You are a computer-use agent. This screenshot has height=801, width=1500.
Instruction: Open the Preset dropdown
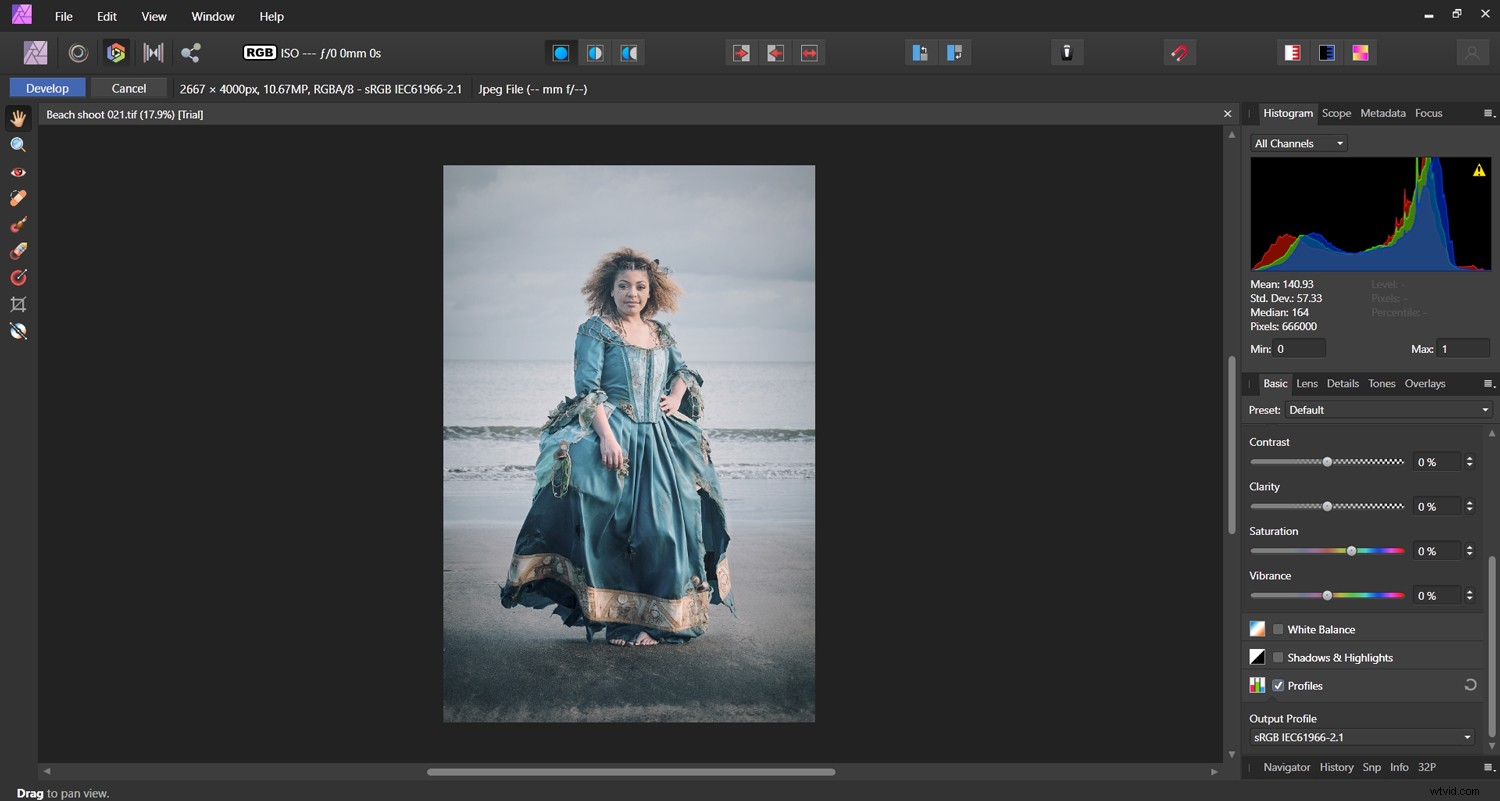(x=1388, y=409)
